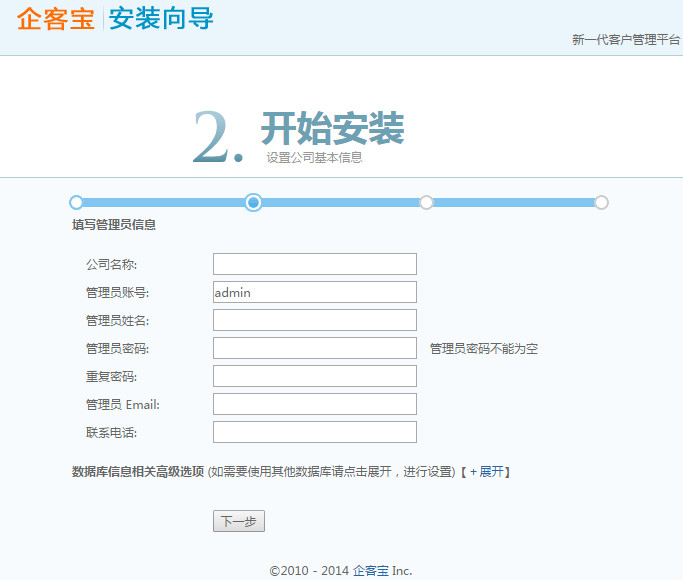Viewport: 683px width, 580px height.
Task: Focus the 管理员姓名 text box
Action: [315, 320]
